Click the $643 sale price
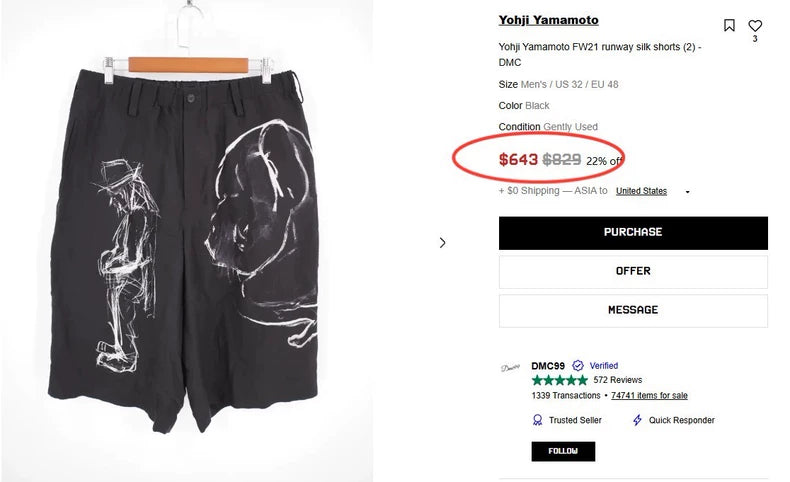The image size is (790, 482). tap(518, 159)
